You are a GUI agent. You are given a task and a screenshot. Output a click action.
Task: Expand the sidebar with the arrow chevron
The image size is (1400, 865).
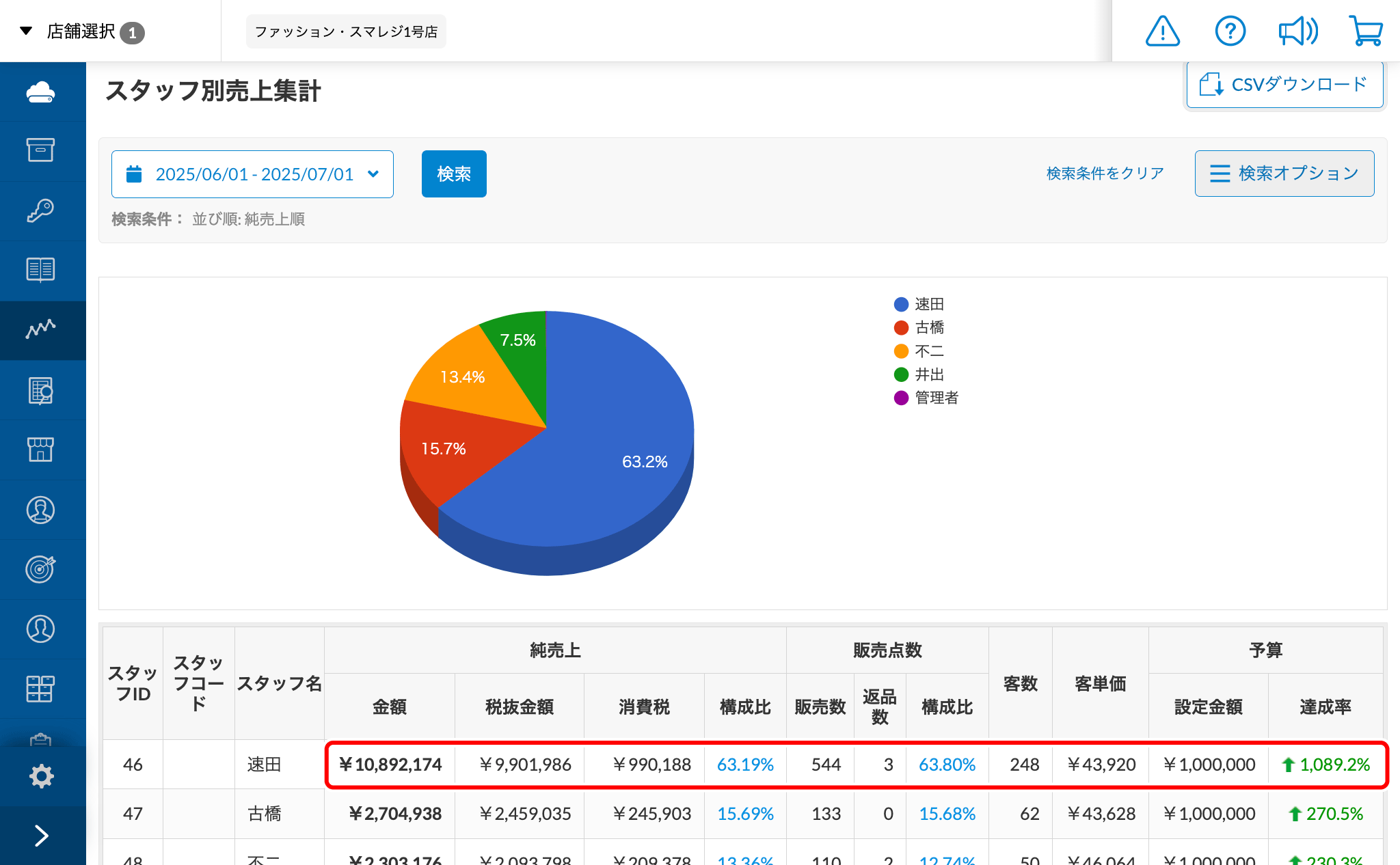point(41,835)
